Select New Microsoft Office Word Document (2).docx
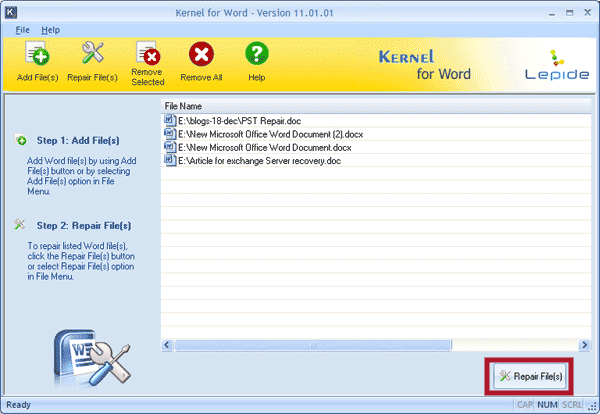Viewport: 600px width, 414px height. [x=268, y=134]
